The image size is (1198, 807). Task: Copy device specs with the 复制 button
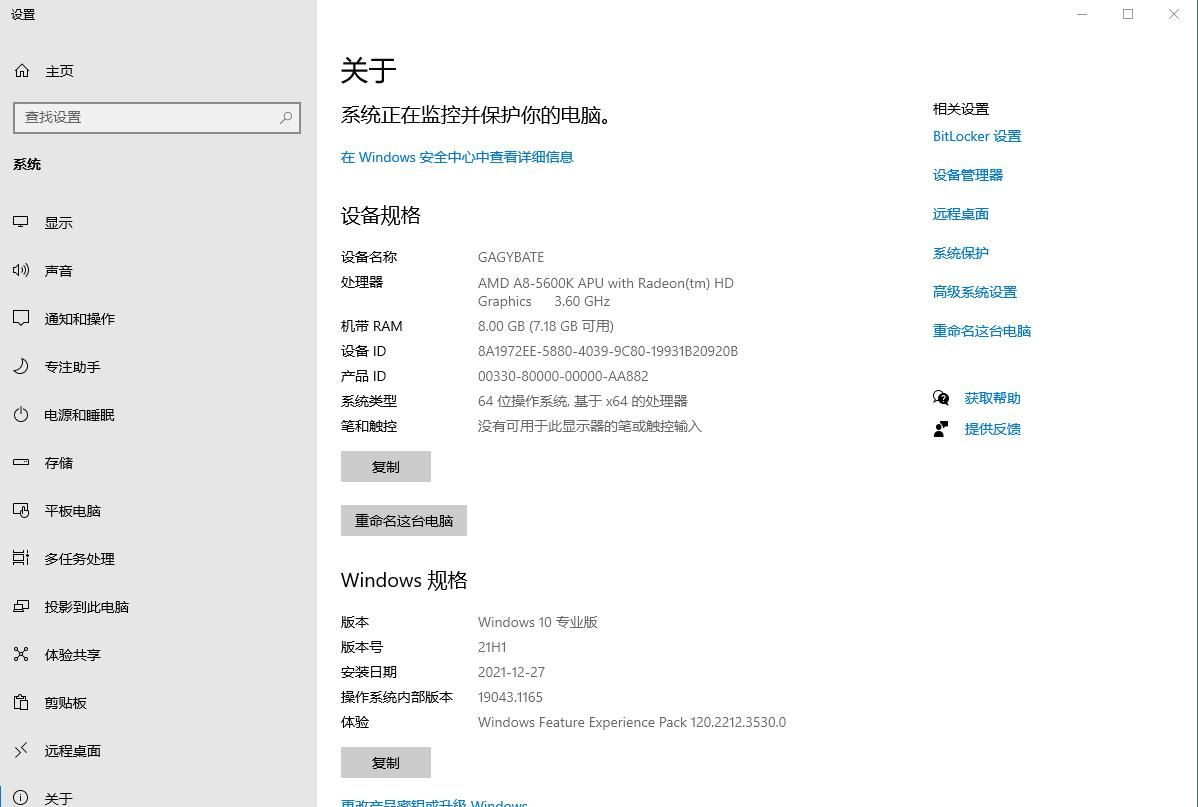[x=385, y=466]
